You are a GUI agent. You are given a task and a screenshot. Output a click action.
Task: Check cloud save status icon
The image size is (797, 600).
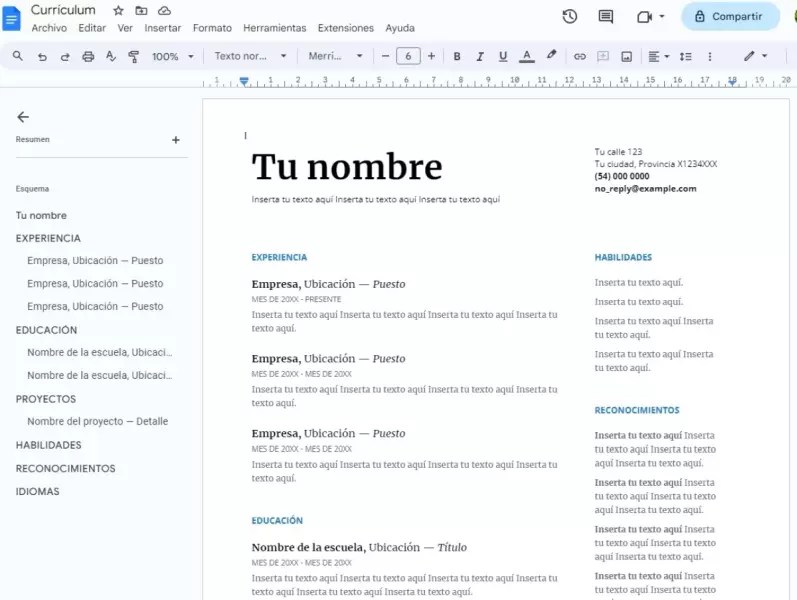[x=164, y=10]
